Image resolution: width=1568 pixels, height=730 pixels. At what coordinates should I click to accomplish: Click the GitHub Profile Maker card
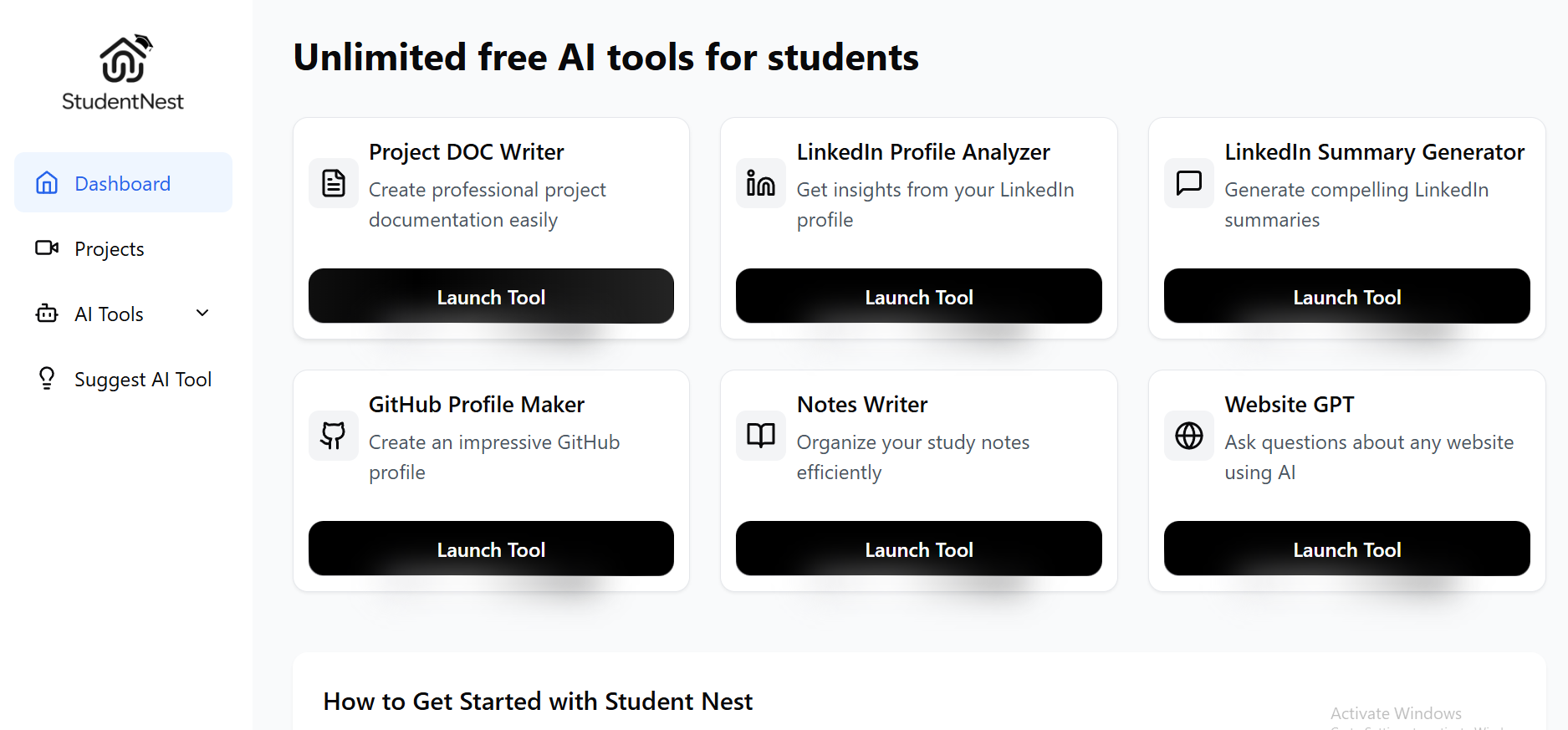tap(491, 481)
